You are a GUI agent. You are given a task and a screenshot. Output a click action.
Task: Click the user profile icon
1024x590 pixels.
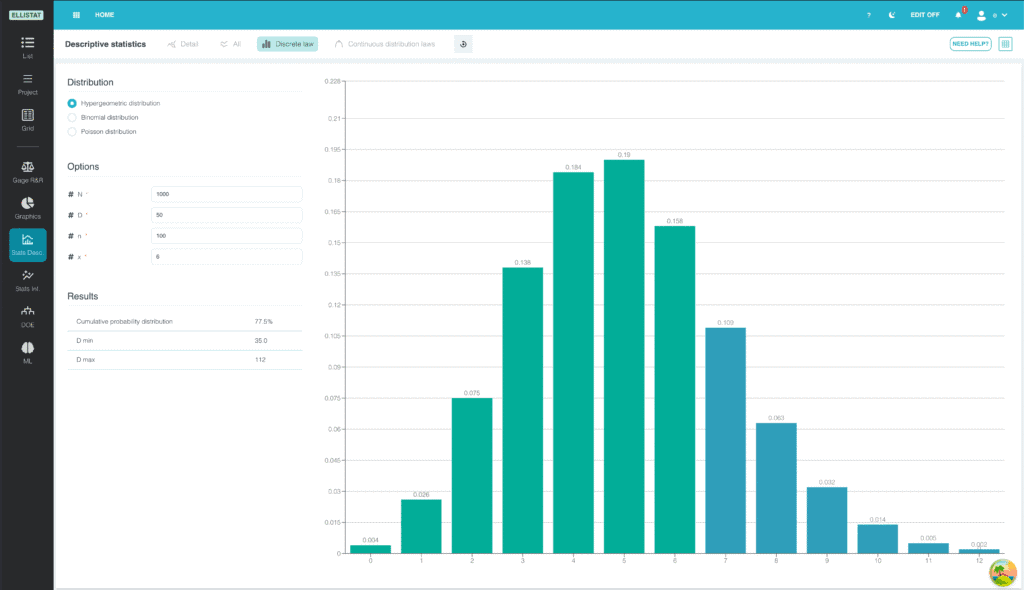(981, 15)
